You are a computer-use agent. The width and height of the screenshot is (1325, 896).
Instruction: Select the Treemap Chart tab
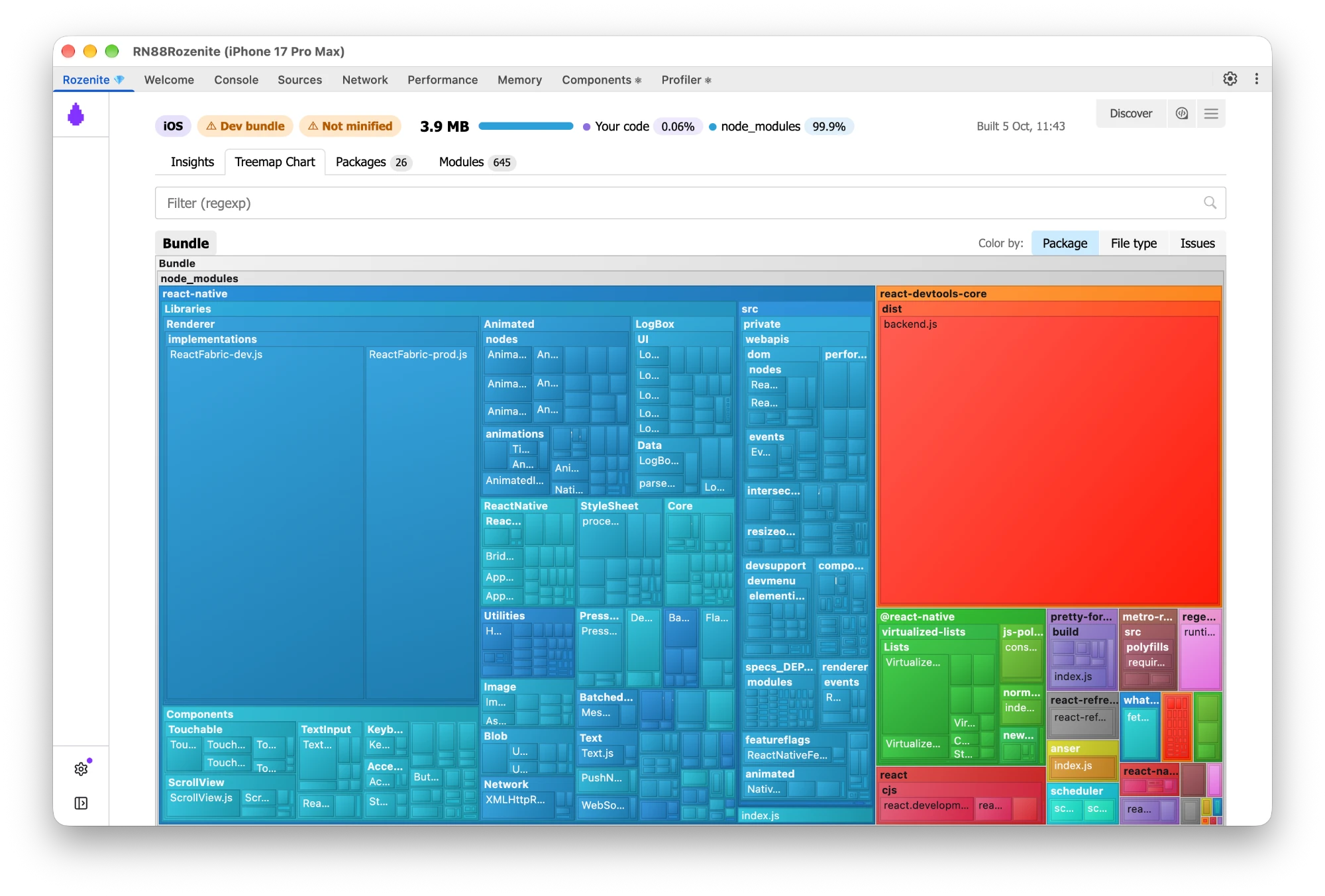[x=275, y=162]
